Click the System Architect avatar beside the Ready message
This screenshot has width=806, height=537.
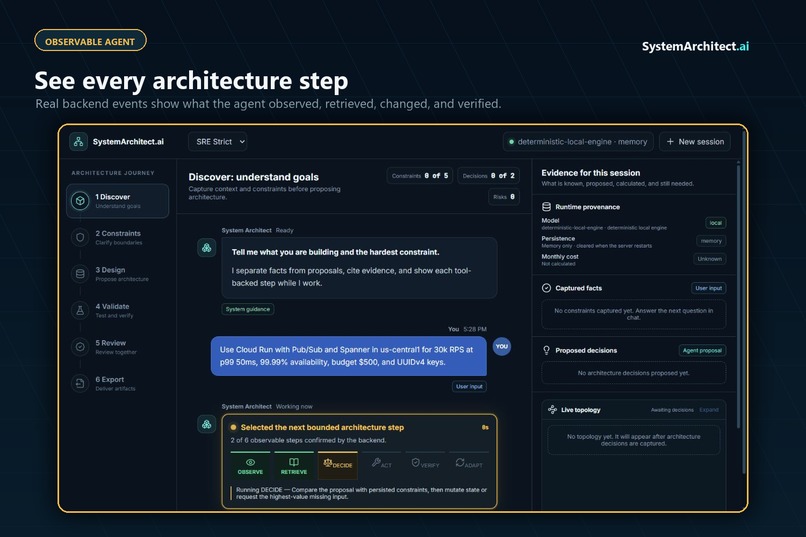click(x=207, y=248)
